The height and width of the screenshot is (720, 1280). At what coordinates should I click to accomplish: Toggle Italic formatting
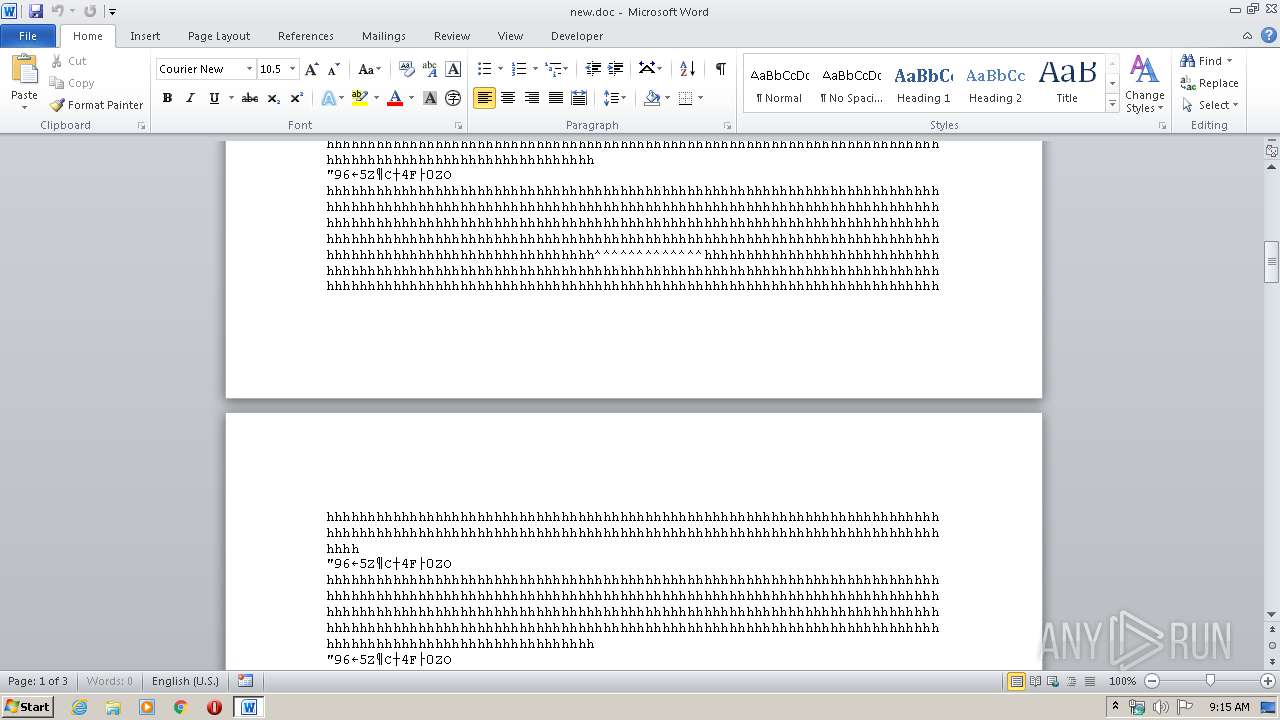click(x=190, y=98)
